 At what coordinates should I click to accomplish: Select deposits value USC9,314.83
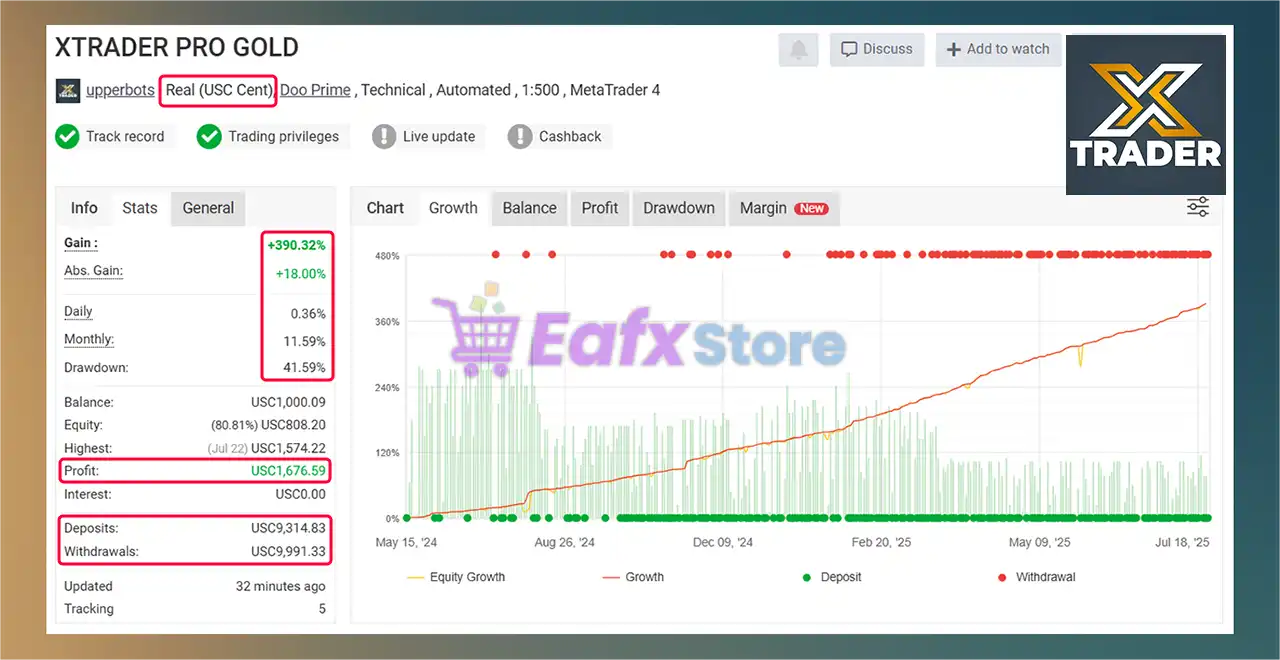point(288,528)
